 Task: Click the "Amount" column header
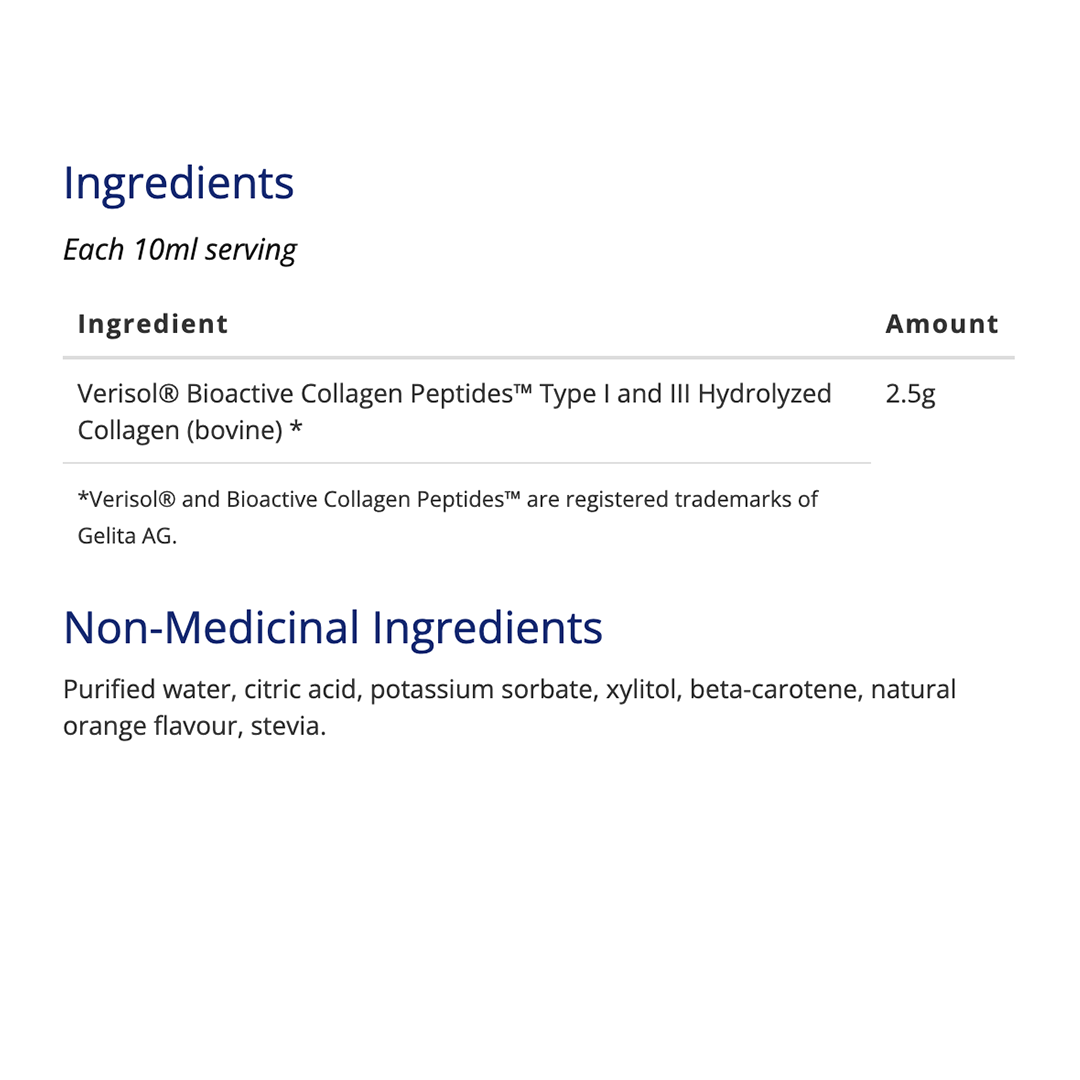point(941,324)
